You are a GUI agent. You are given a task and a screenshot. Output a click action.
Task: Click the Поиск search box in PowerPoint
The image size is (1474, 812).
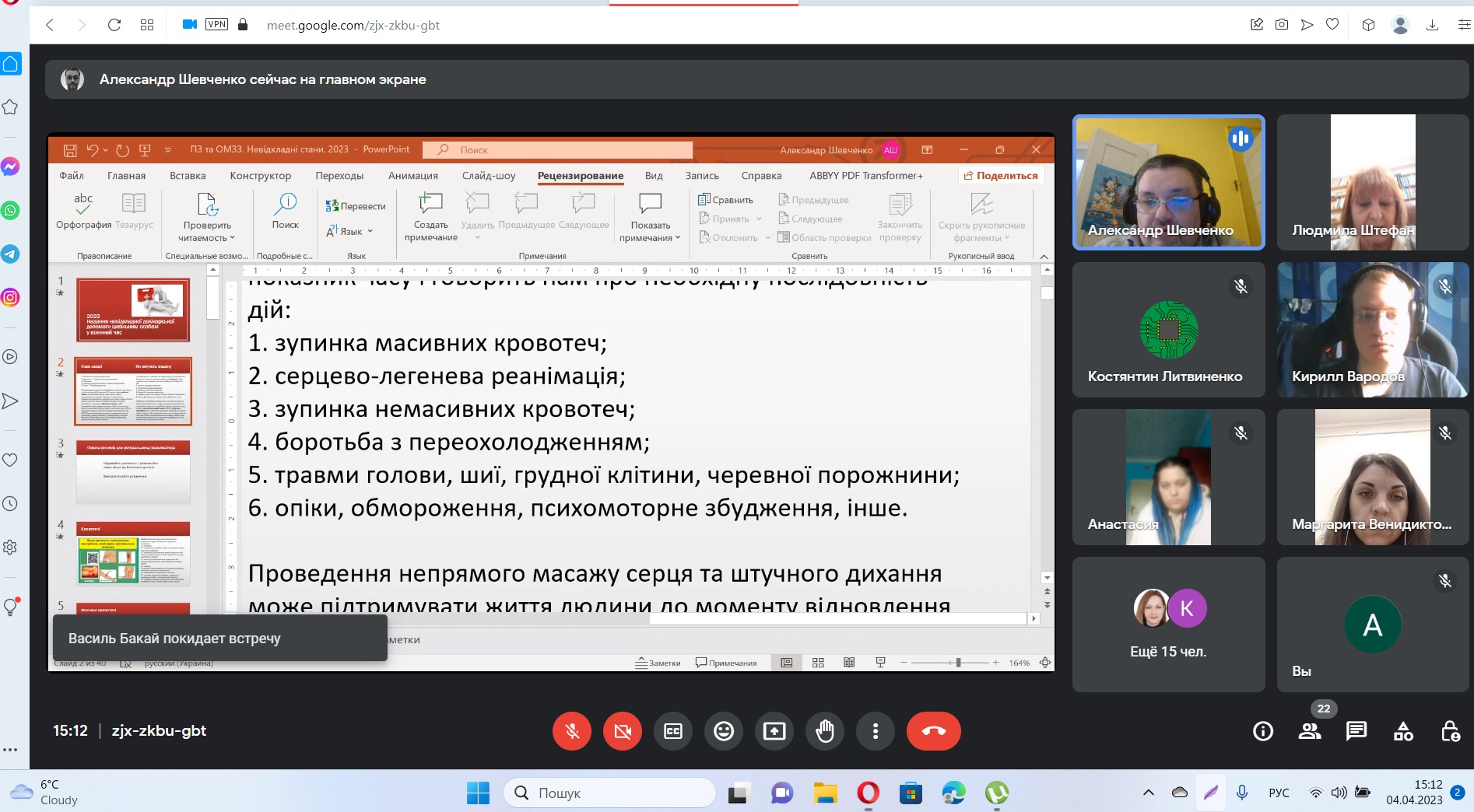[557, 149]
